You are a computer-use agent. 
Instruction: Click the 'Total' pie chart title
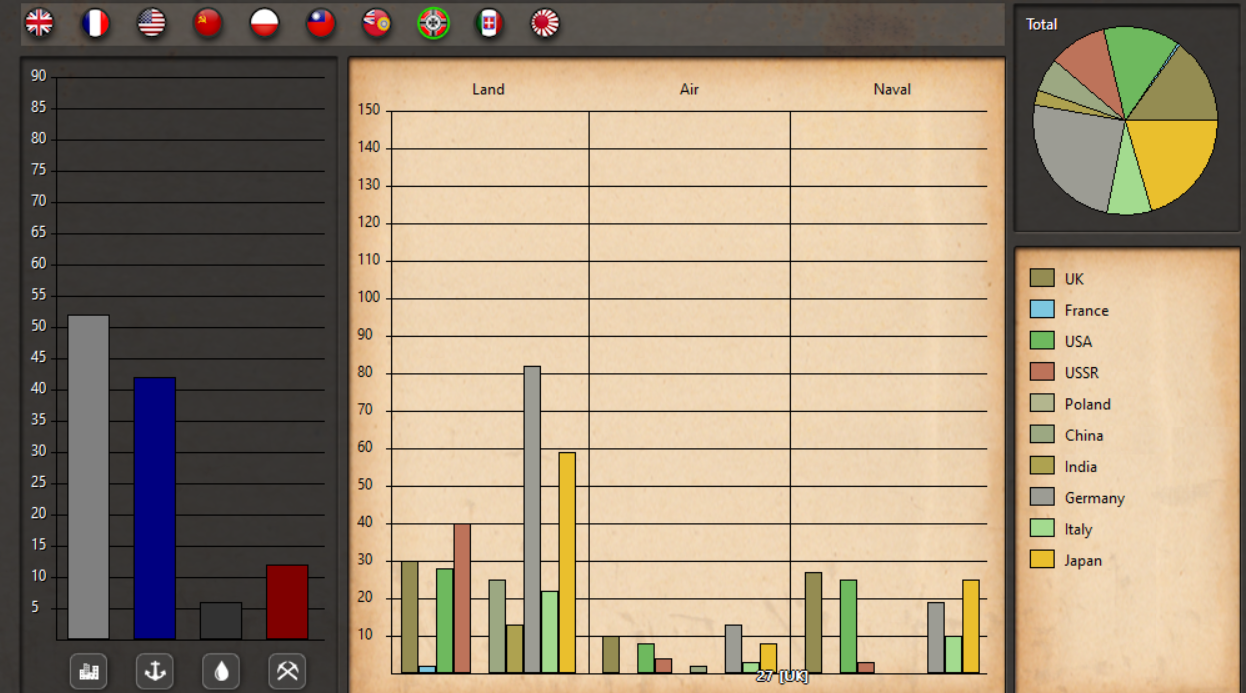click(x=1041, y=24)
